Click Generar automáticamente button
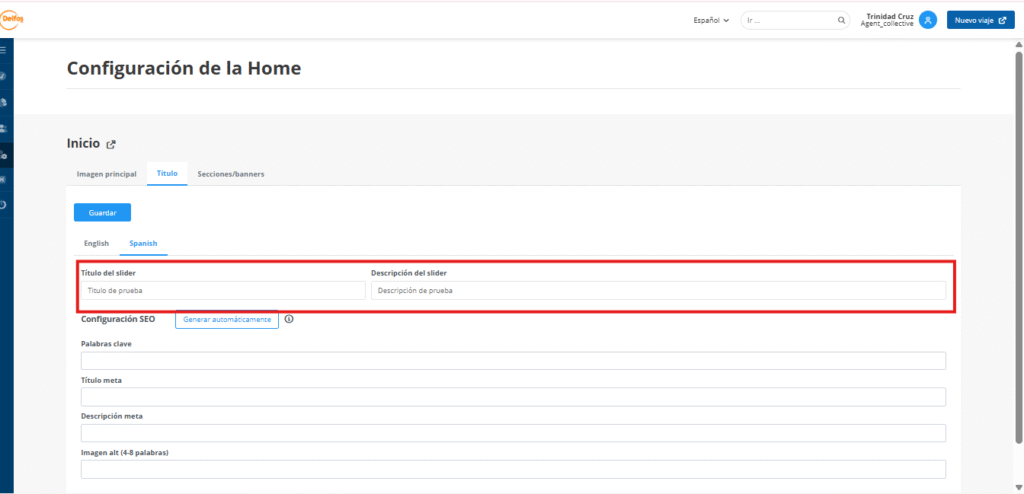Image resolution: width=1024 pixels, height=494 pixels. pyautogui.click(x=227, y=319)
